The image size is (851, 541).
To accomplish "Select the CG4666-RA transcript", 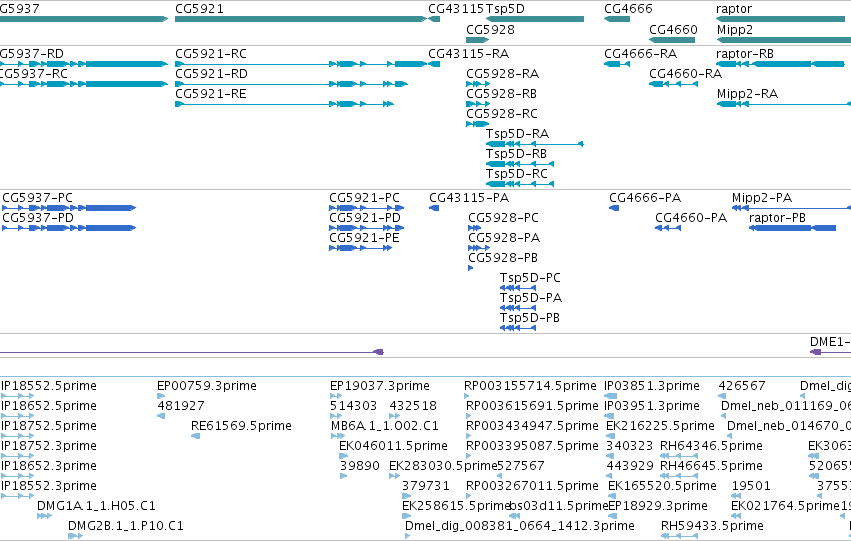I will point(640,54).
